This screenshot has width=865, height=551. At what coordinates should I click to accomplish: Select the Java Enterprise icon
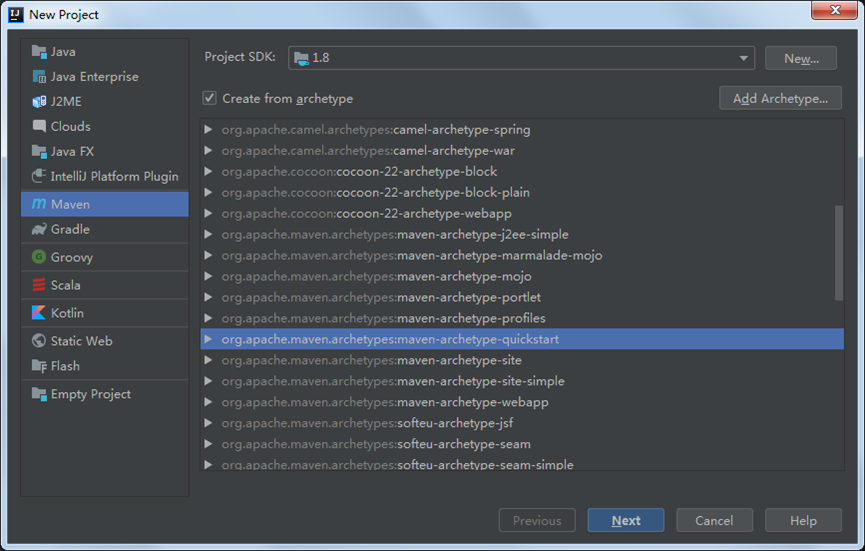[x=39, y=77]
